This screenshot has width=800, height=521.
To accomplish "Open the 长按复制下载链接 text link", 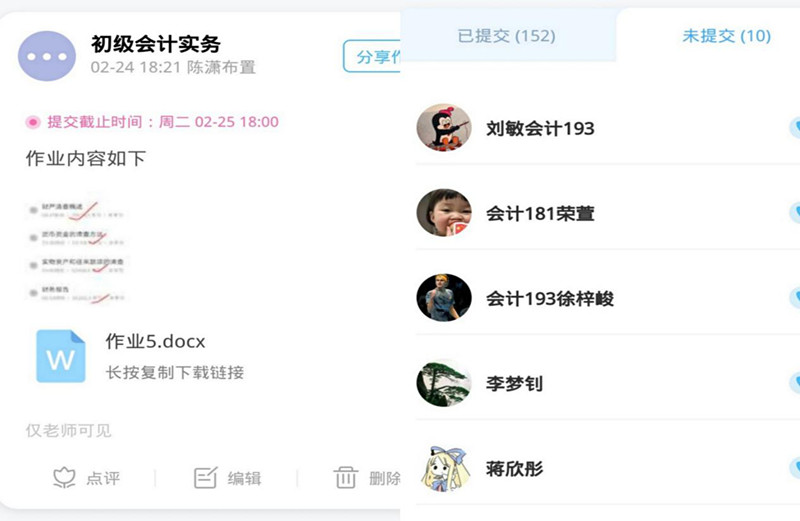I will (174, 373).
